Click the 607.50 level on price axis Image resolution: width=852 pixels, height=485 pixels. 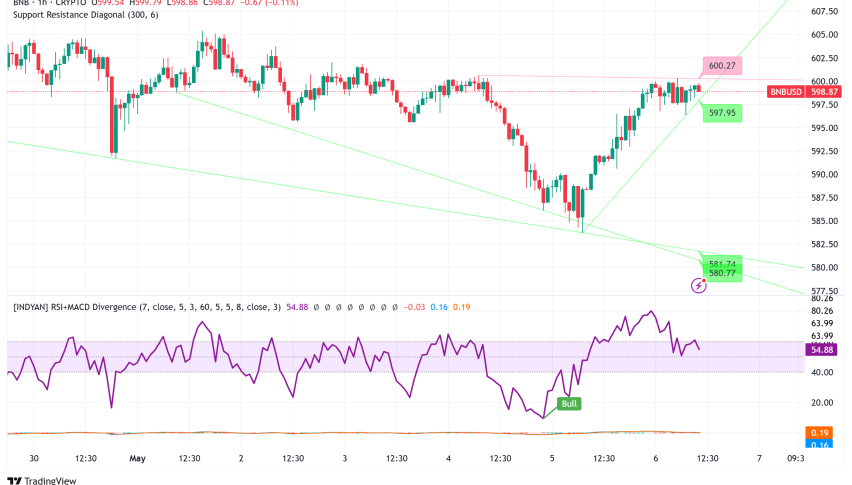pyautogui.click(x=825, y=12)
